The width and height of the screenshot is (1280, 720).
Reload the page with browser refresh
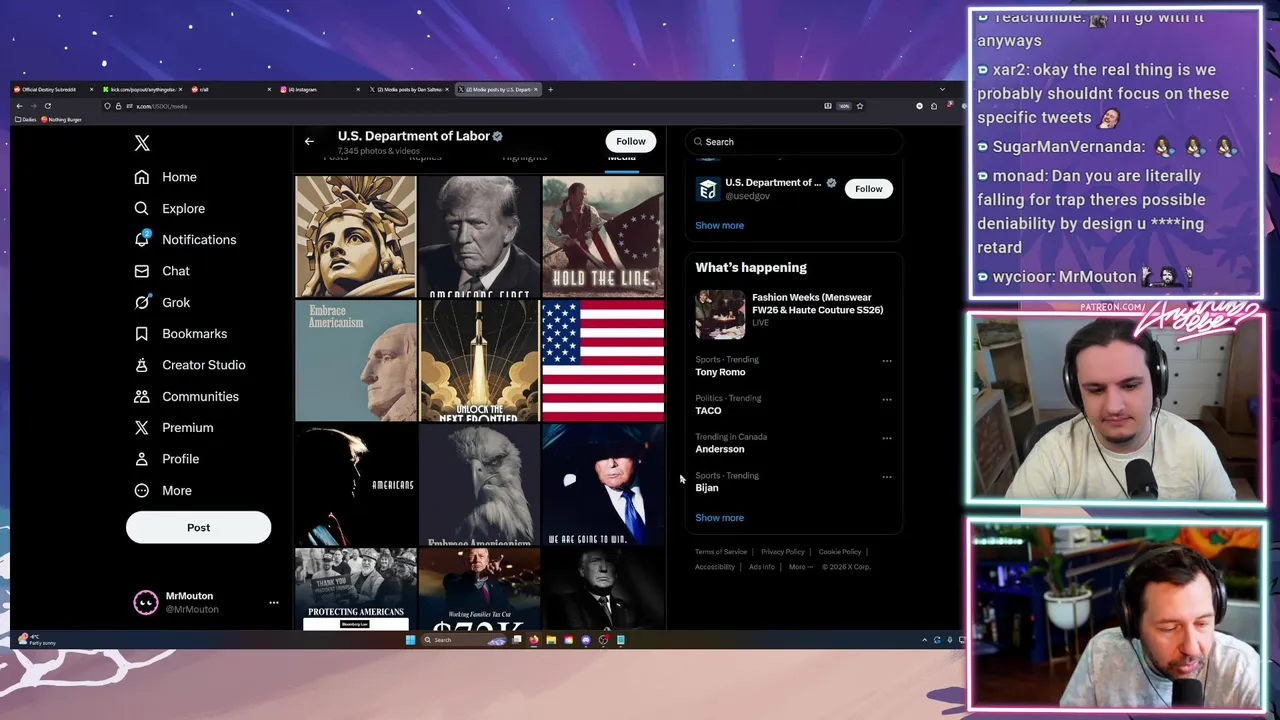coord(47,106)
